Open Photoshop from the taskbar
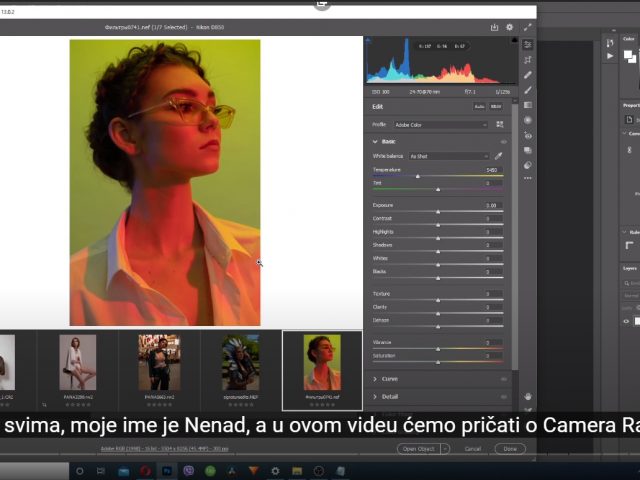Viewport: 640px width, 480px height. click(167, 471)
